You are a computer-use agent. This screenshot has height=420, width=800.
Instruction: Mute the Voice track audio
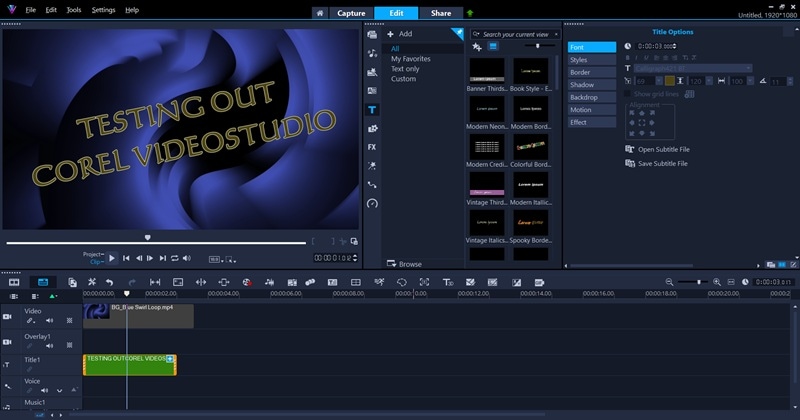click(x=44, y=390)
